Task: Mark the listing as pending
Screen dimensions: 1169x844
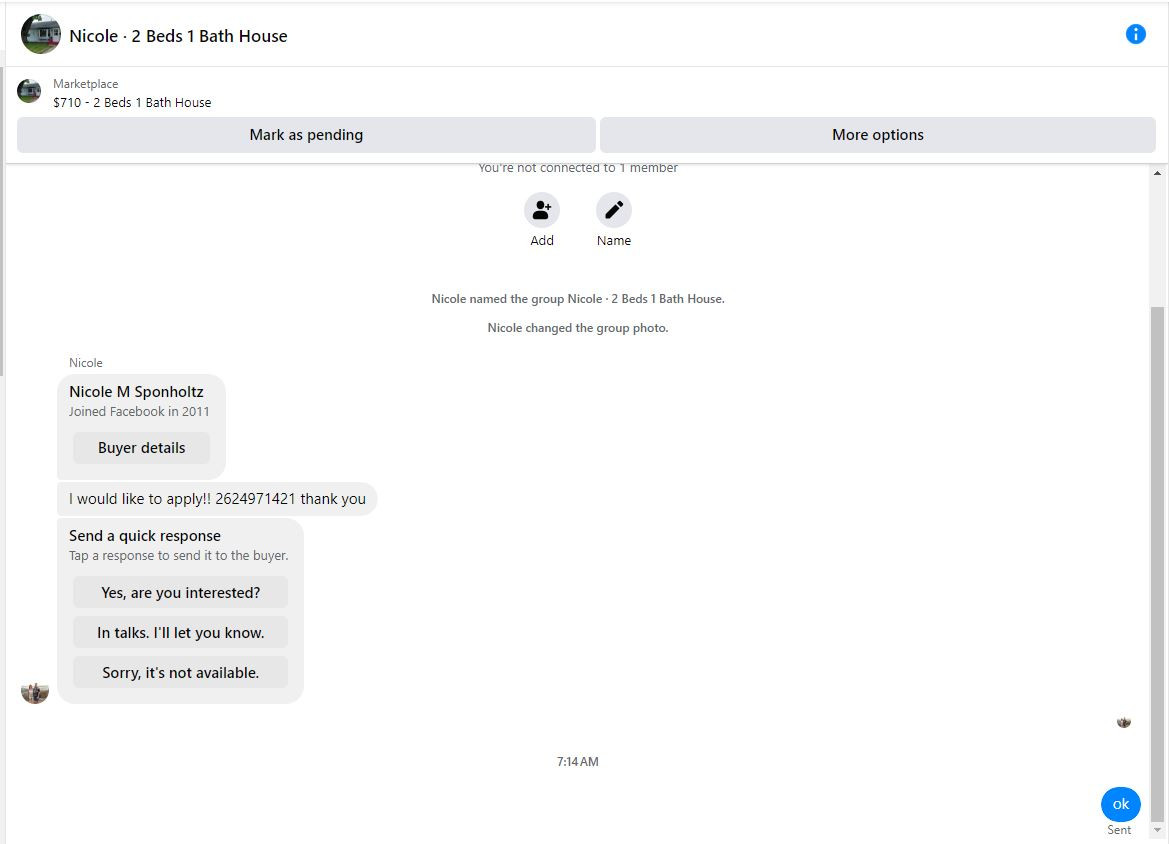Action: tap(306, 135)
